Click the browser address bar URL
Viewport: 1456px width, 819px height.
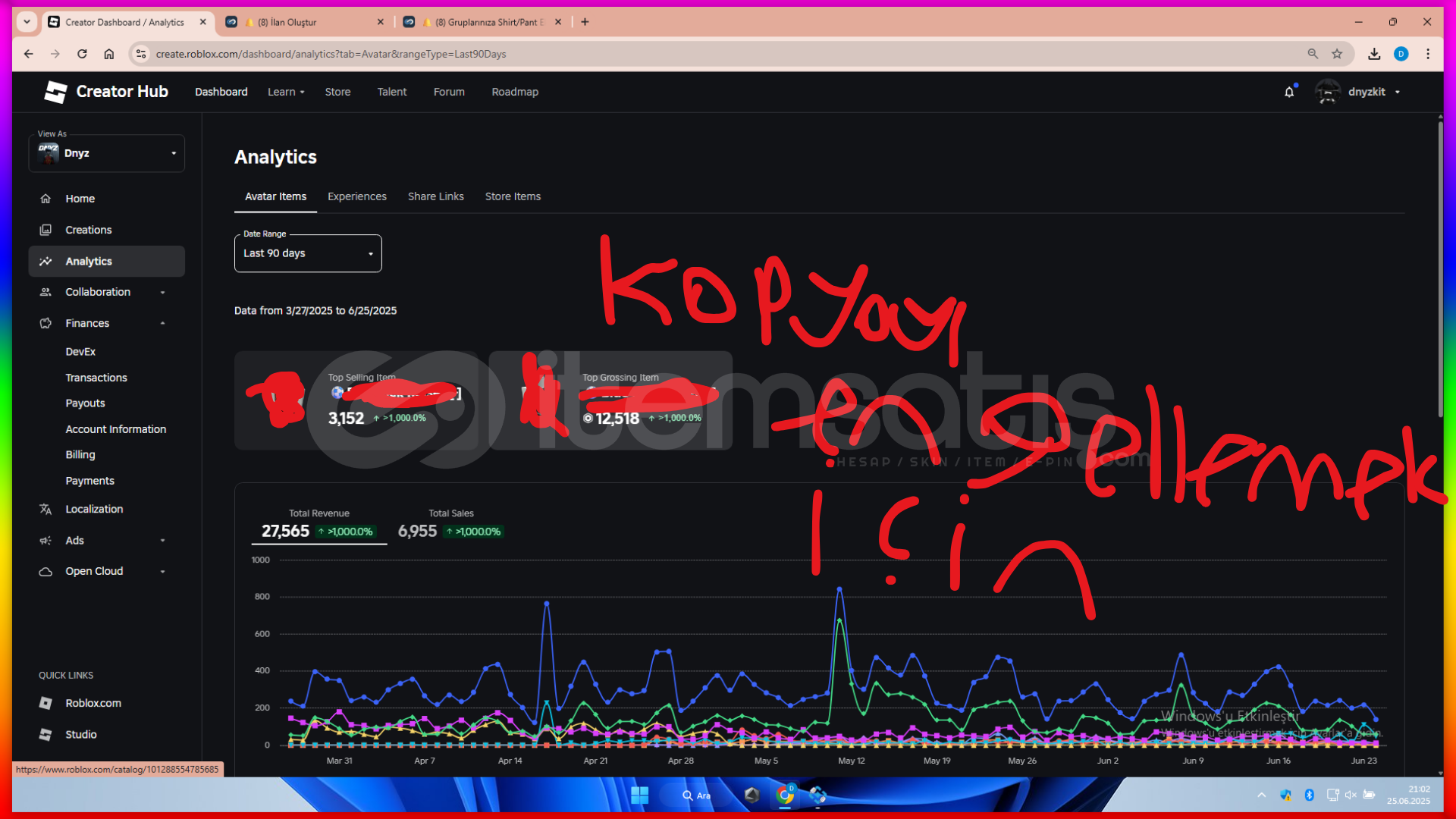tap(331, 54)
